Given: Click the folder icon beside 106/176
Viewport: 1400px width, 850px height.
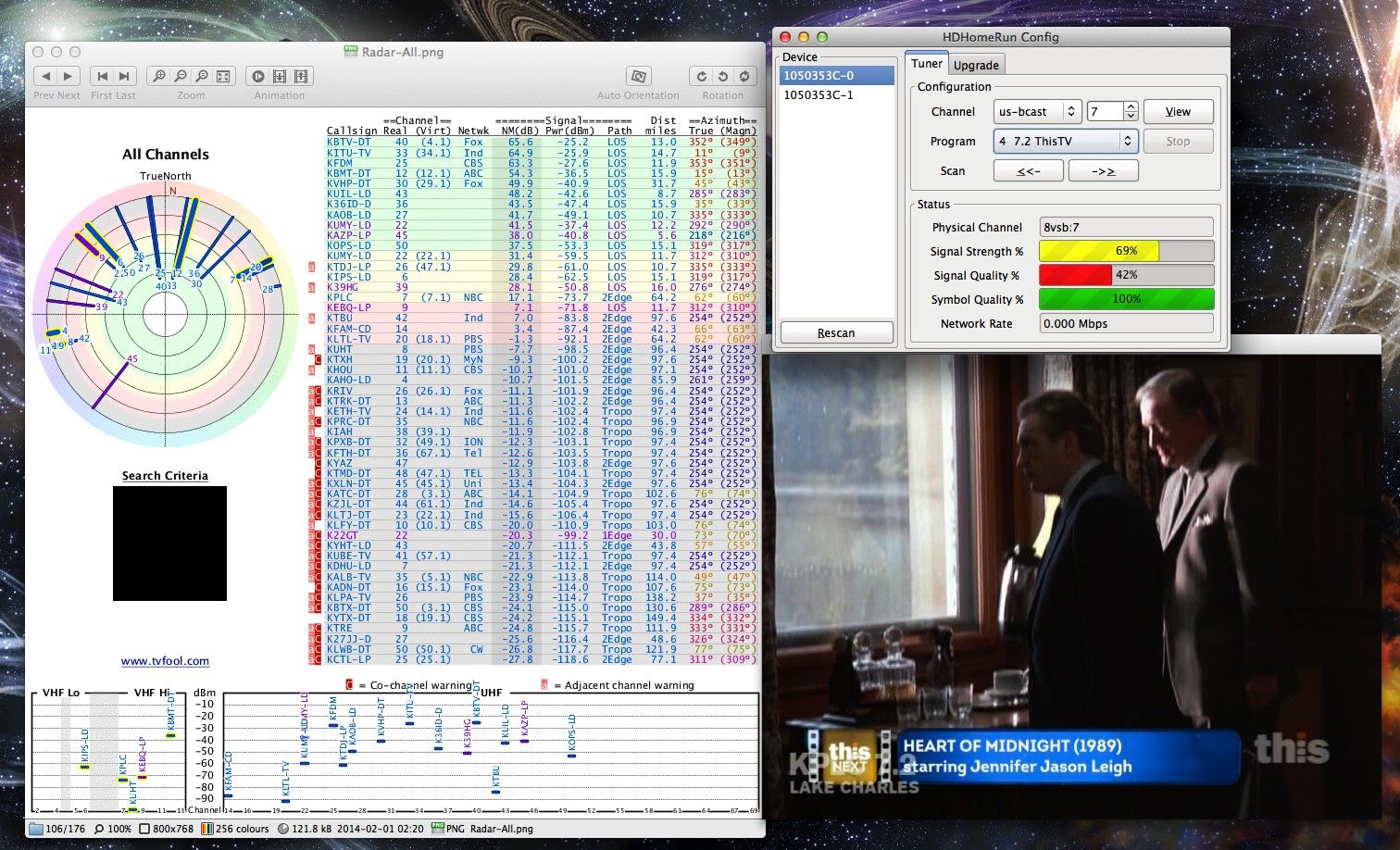Looking at the screenshot, I should [36, 829].
